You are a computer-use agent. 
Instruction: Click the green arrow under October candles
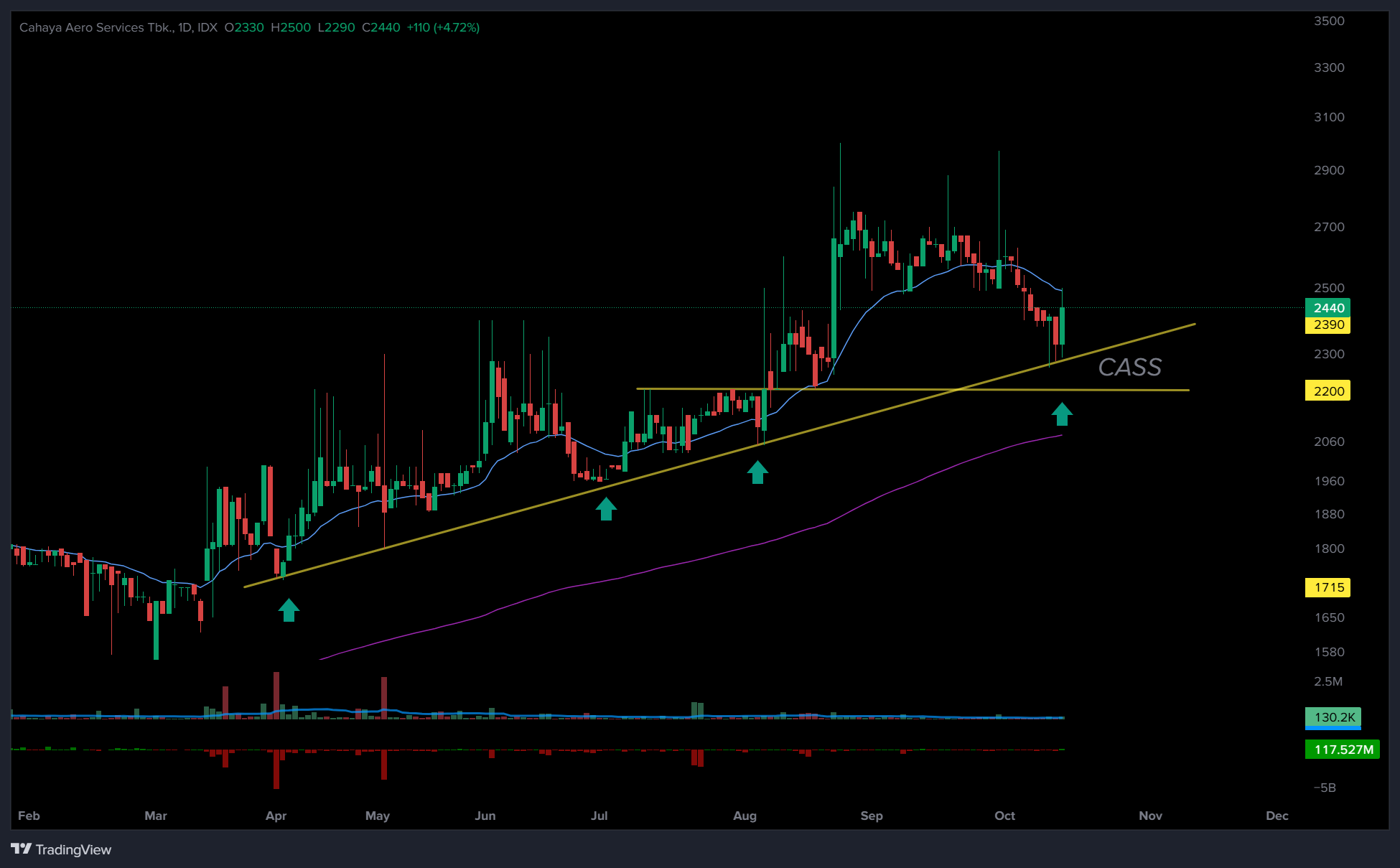point(1062,414)
